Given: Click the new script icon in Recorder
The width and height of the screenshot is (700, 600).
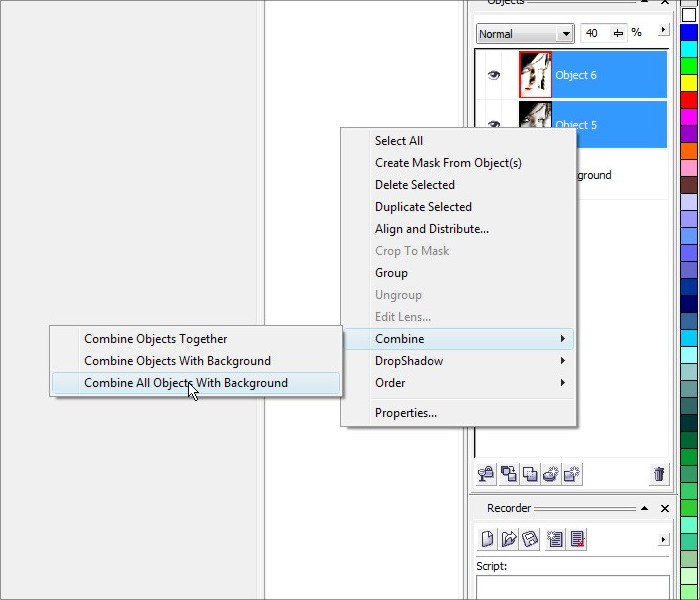Looking at the screenshot, I should click(487, 539).
